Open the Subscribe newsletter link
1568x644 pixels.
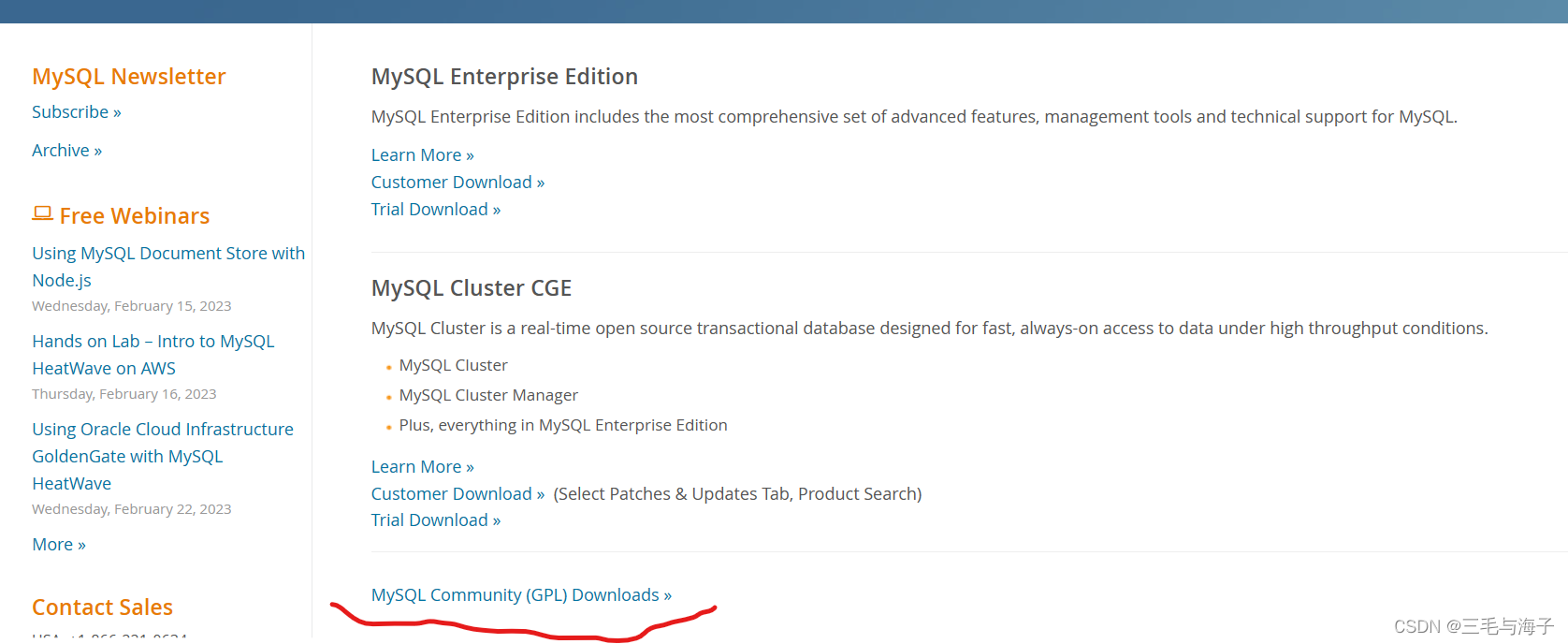pos(77,112)
